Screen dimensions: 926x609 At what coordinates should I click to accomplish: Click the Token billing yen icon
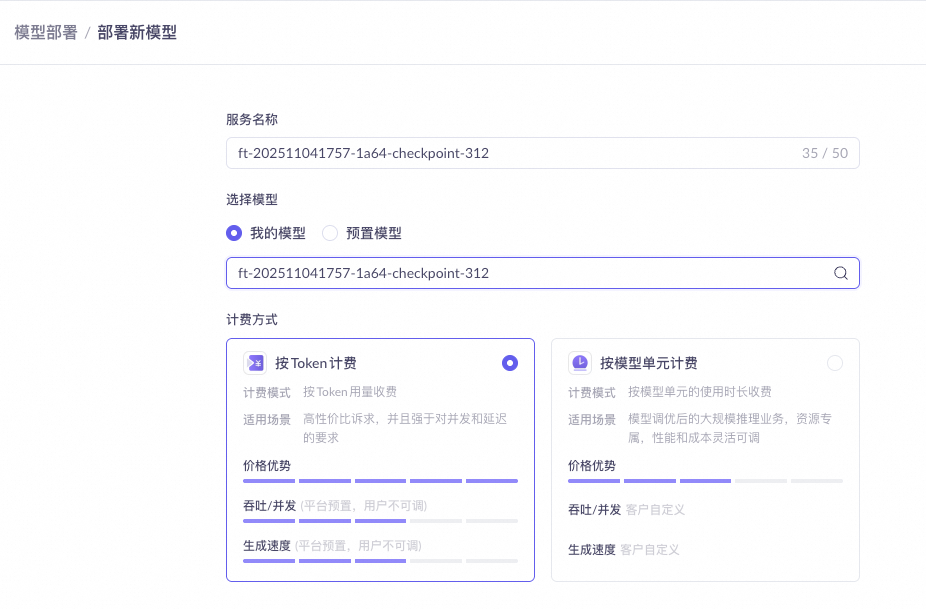point(256,363)
